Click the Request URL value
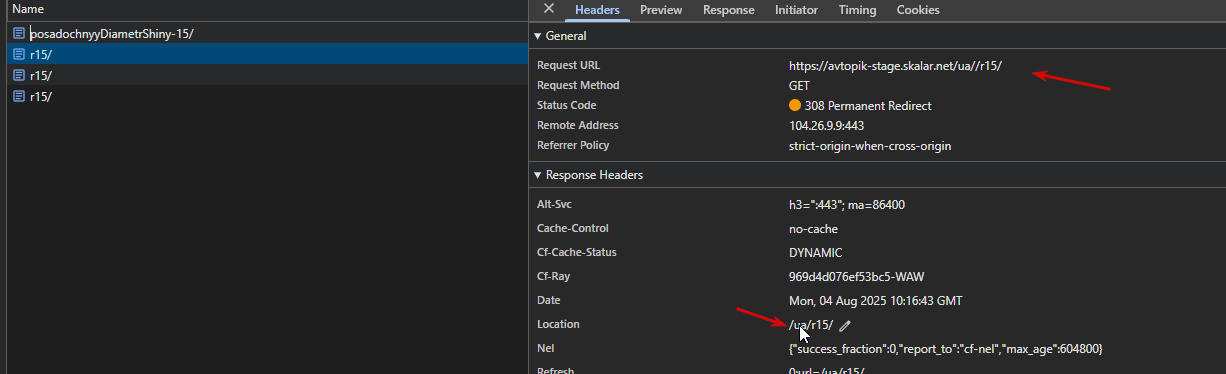Viewport: 1226px width, 374px height. point(895,66)
